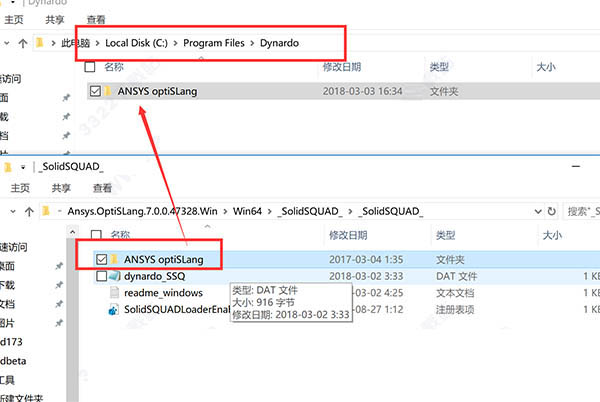Sort by 修改日期 column in Dynardo window

342,67
